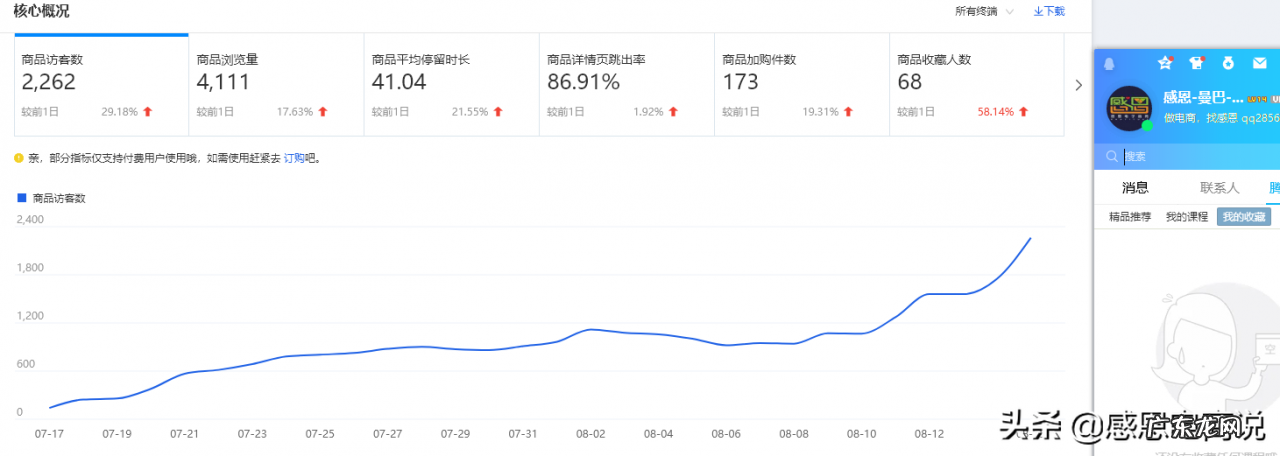Select the 商品访客数 metric card
This screenshot has width=1280, height=456.
(101, 84)
